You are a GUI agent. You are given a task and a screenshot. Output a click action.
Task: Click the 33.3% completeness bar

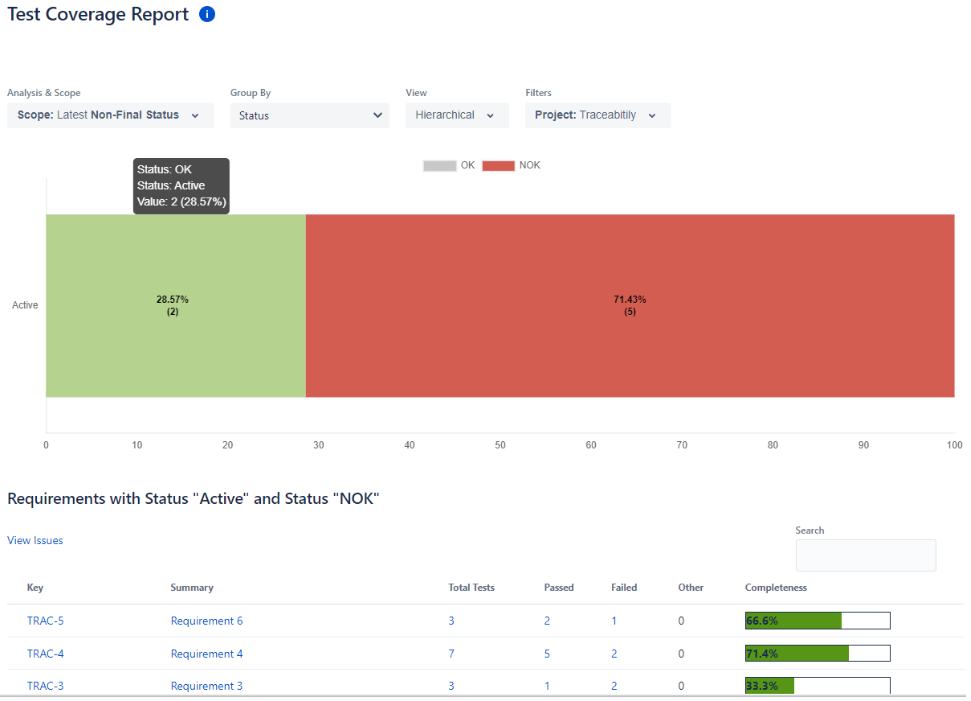click(817, 686)
